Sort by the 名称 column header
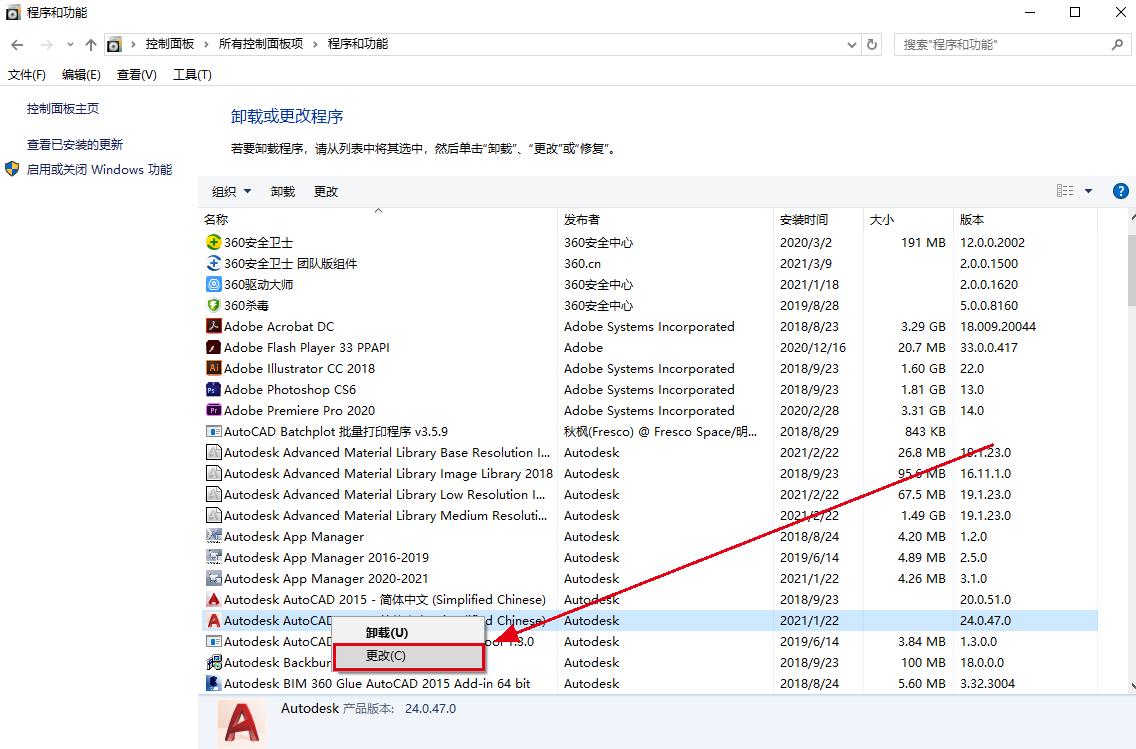The height and width of the screenshot is (749, 1136). [x=377, y=219]
